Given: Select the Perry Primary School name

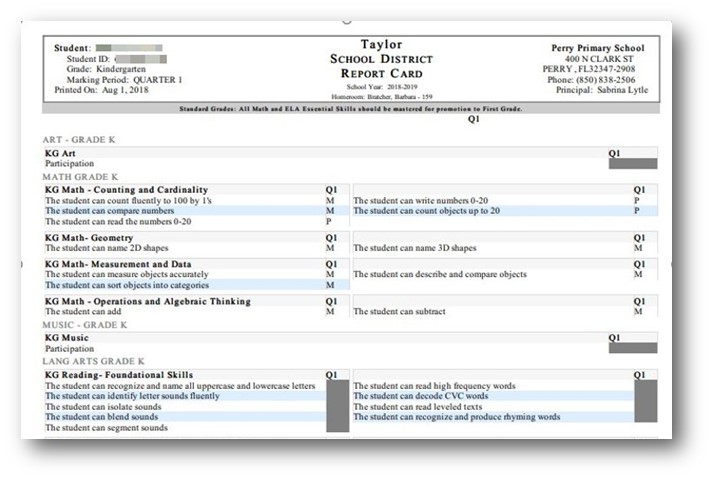Looking at the screenshot, I should point(598,48).
